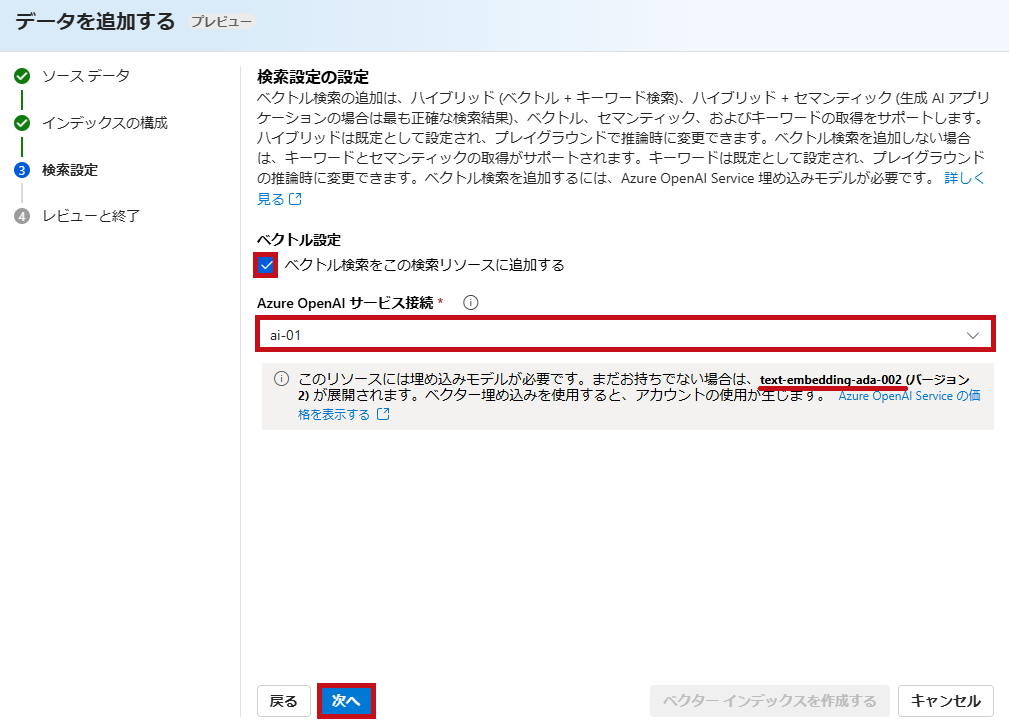Open the Azure OpenAI サービス接続 dropdown showing ai-01

tap(625, 335)
